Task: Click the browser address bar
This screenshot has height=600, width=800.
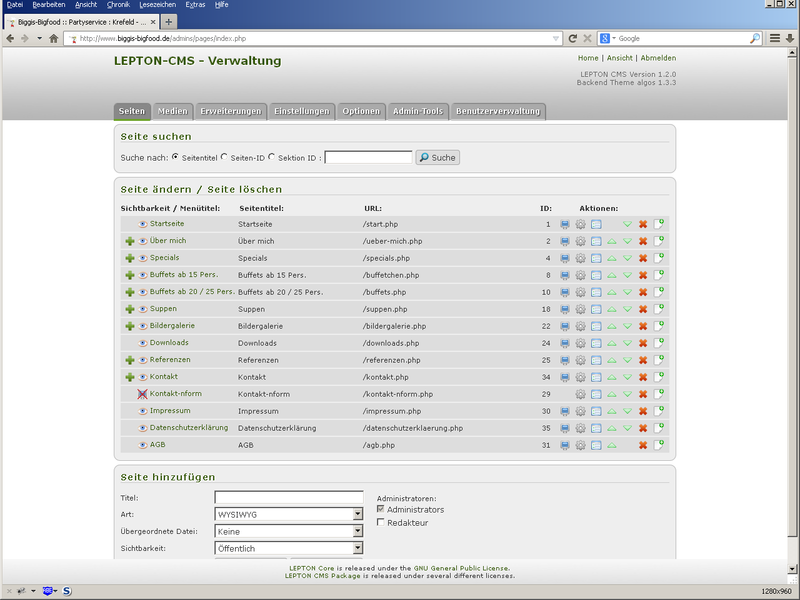Action: click(313, 38)
